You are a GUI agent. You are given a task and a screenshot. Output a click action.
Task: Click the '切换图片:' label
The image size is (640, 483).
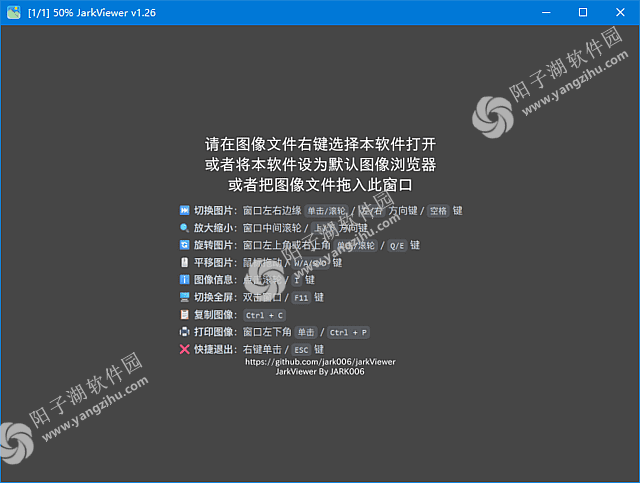(x=215, y=210)
